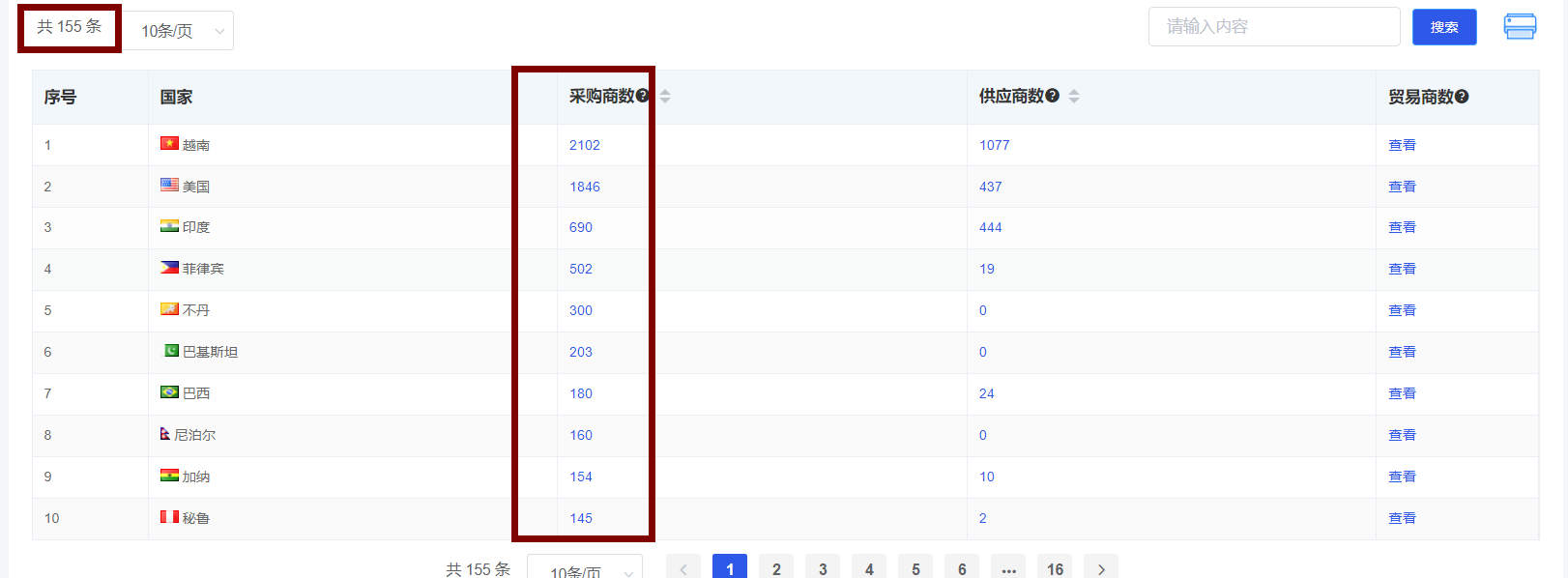Open 美国 supplier count 437
This screenshot has height=578, width=1568.
pyautogui.click(x=991, y=187)
